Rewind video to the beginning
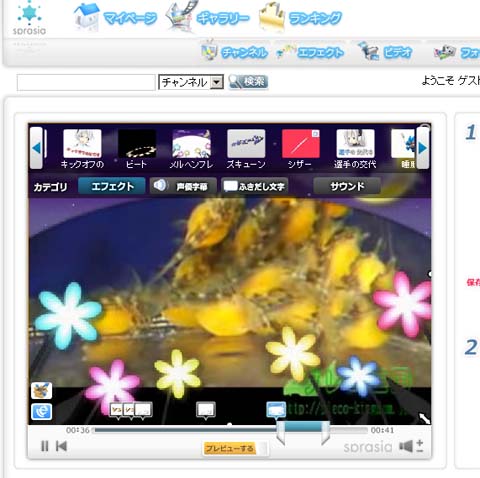 [x=61, y=446]
